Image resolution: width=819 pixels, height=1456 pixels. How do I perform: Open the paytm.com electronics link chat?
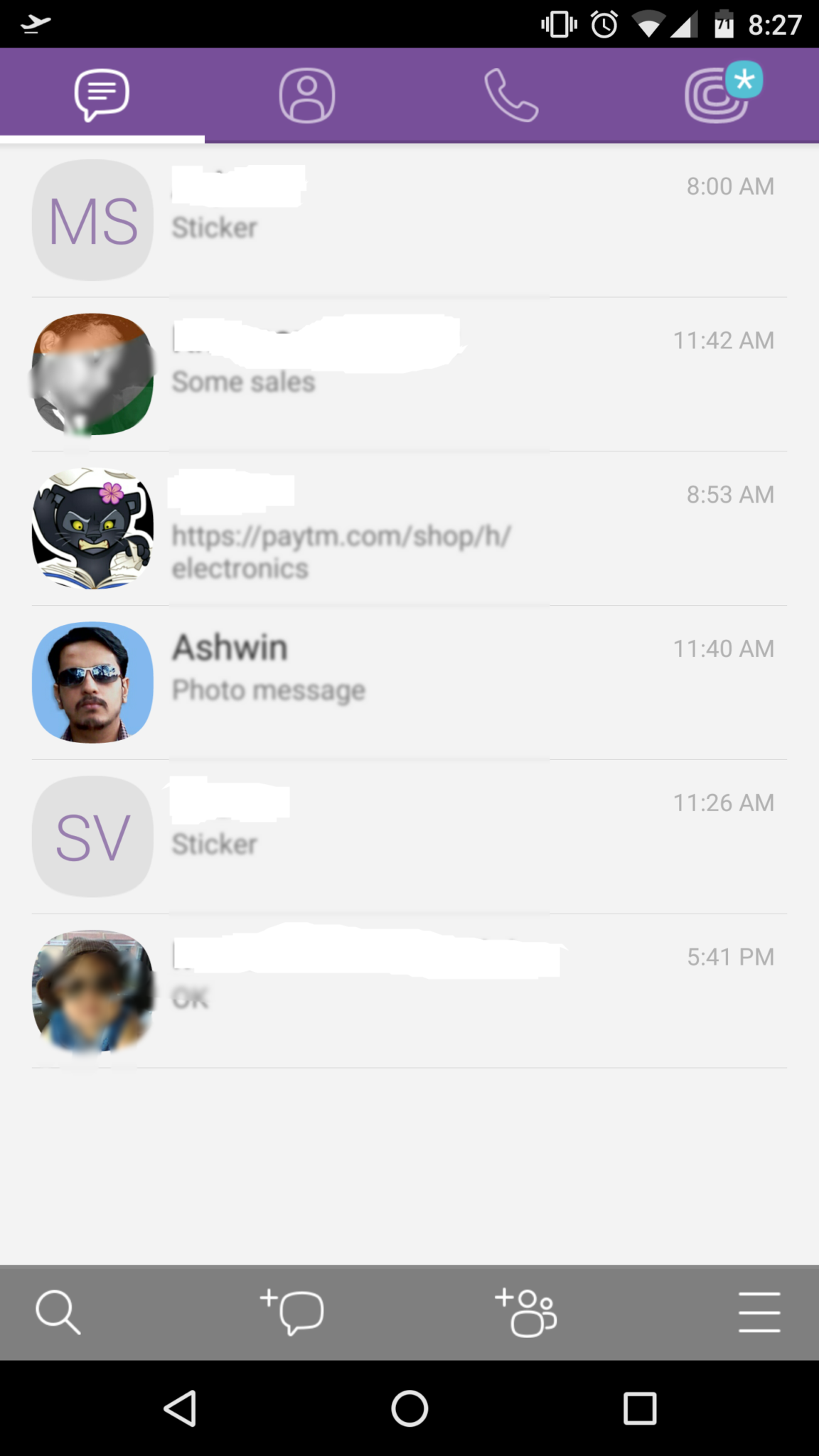point(409,528)
